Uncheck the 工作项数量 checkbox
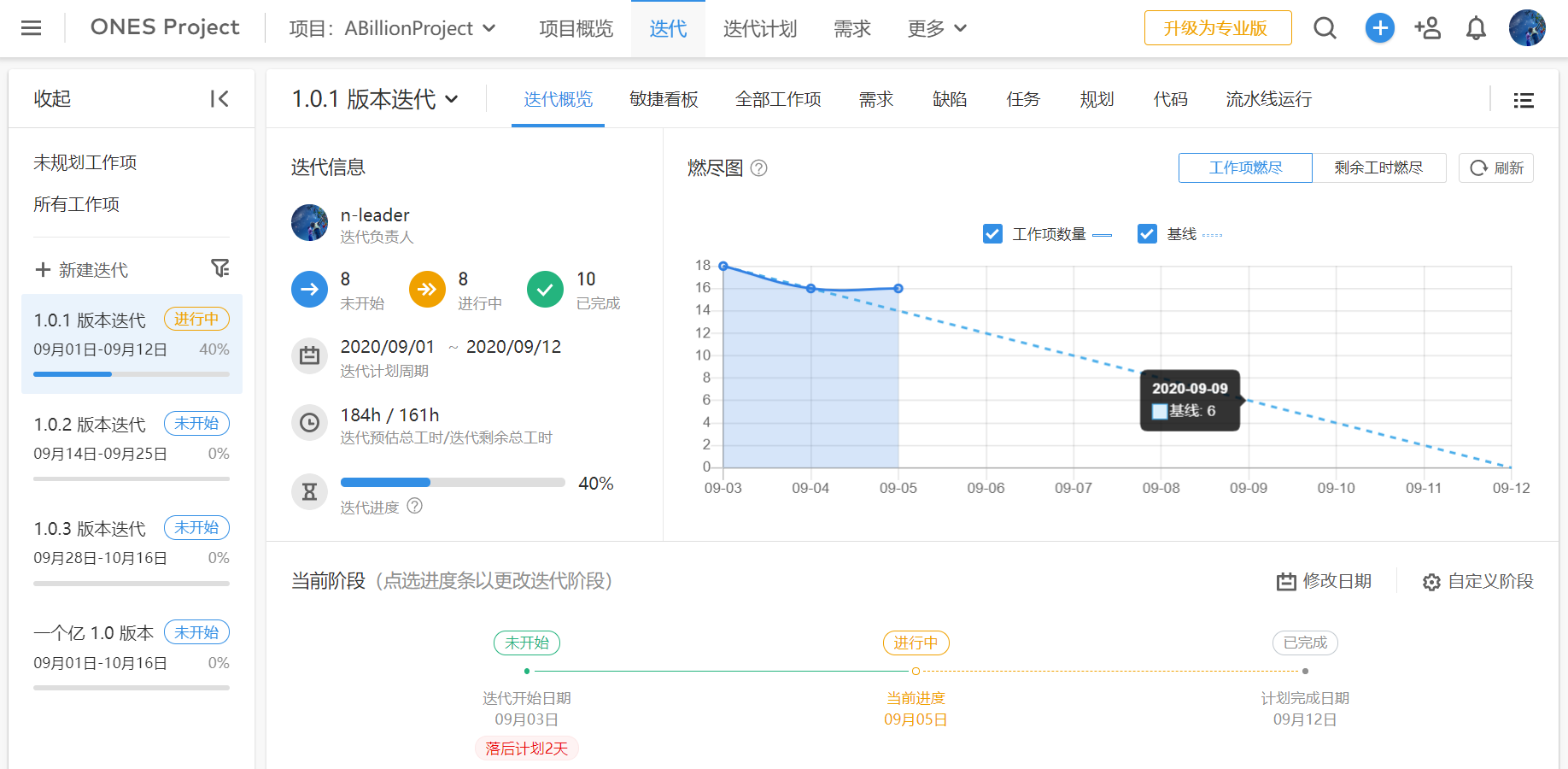This screenshot has height=769, width=1568. [992, 234]
